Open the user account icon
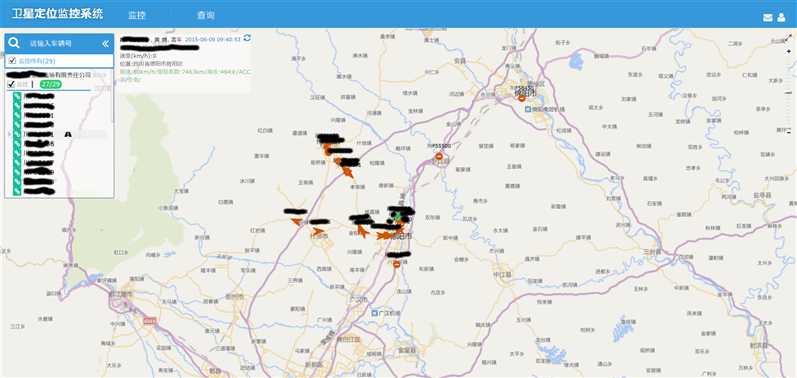The image size is (797, 378). 781,18
